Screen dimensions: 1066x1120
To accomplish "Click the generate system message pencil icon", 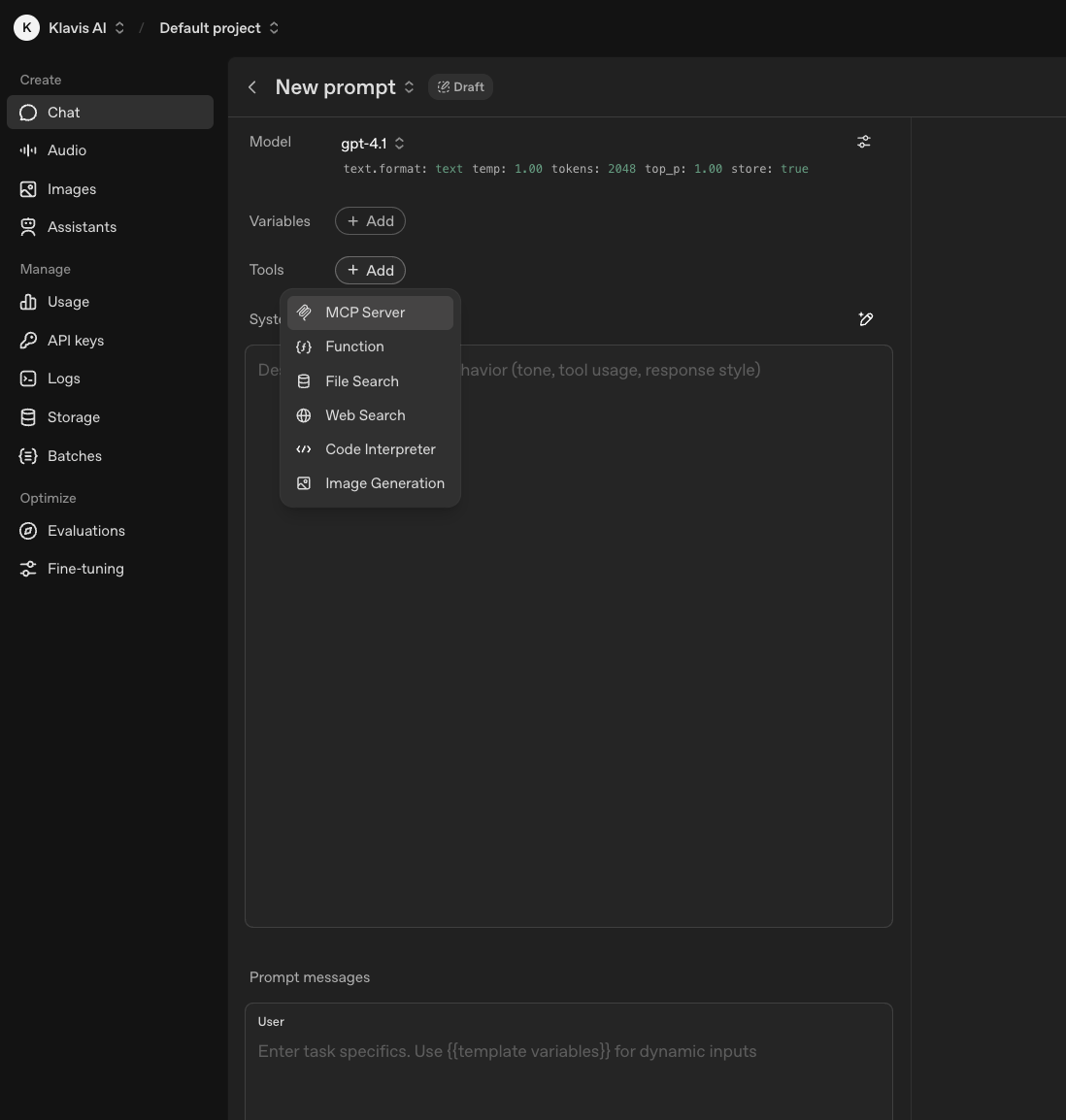I will tap(865, 319).
